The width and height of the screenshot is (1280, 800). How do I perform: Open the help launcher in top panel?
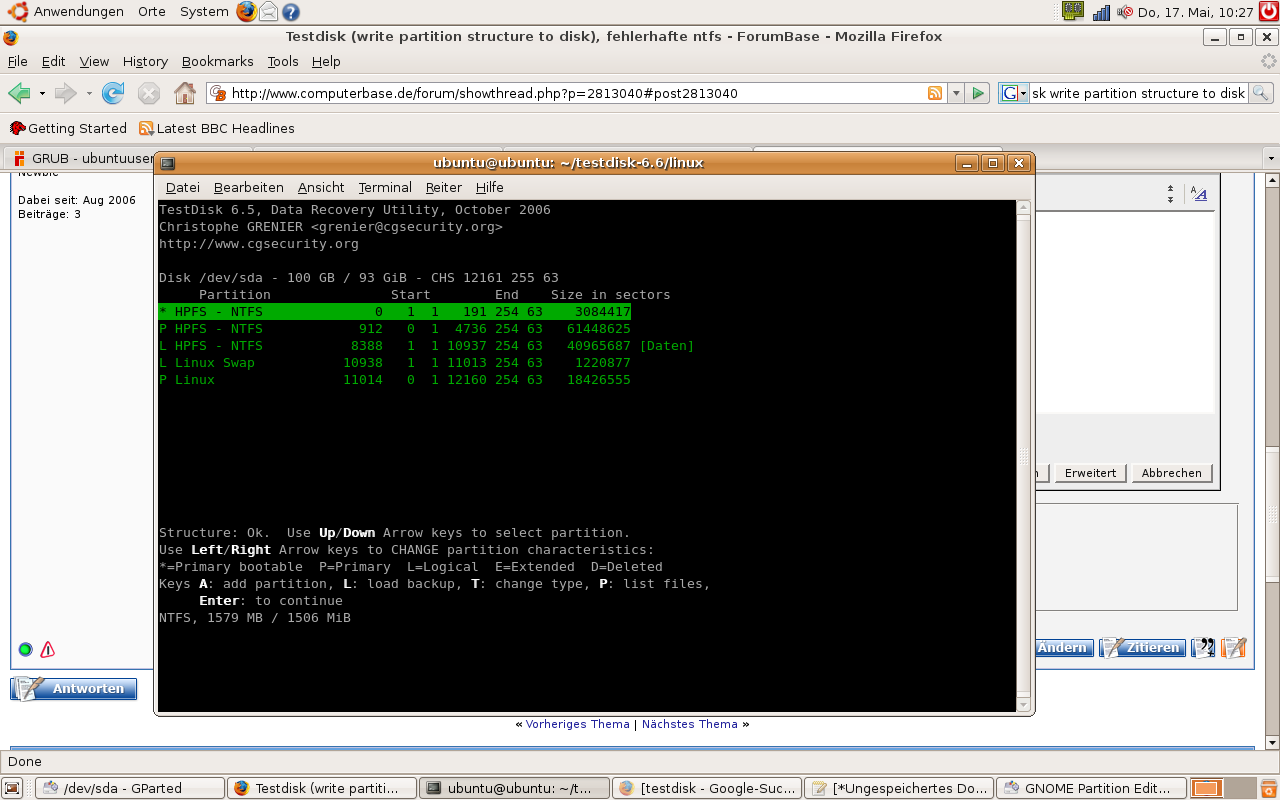[291, 12]
